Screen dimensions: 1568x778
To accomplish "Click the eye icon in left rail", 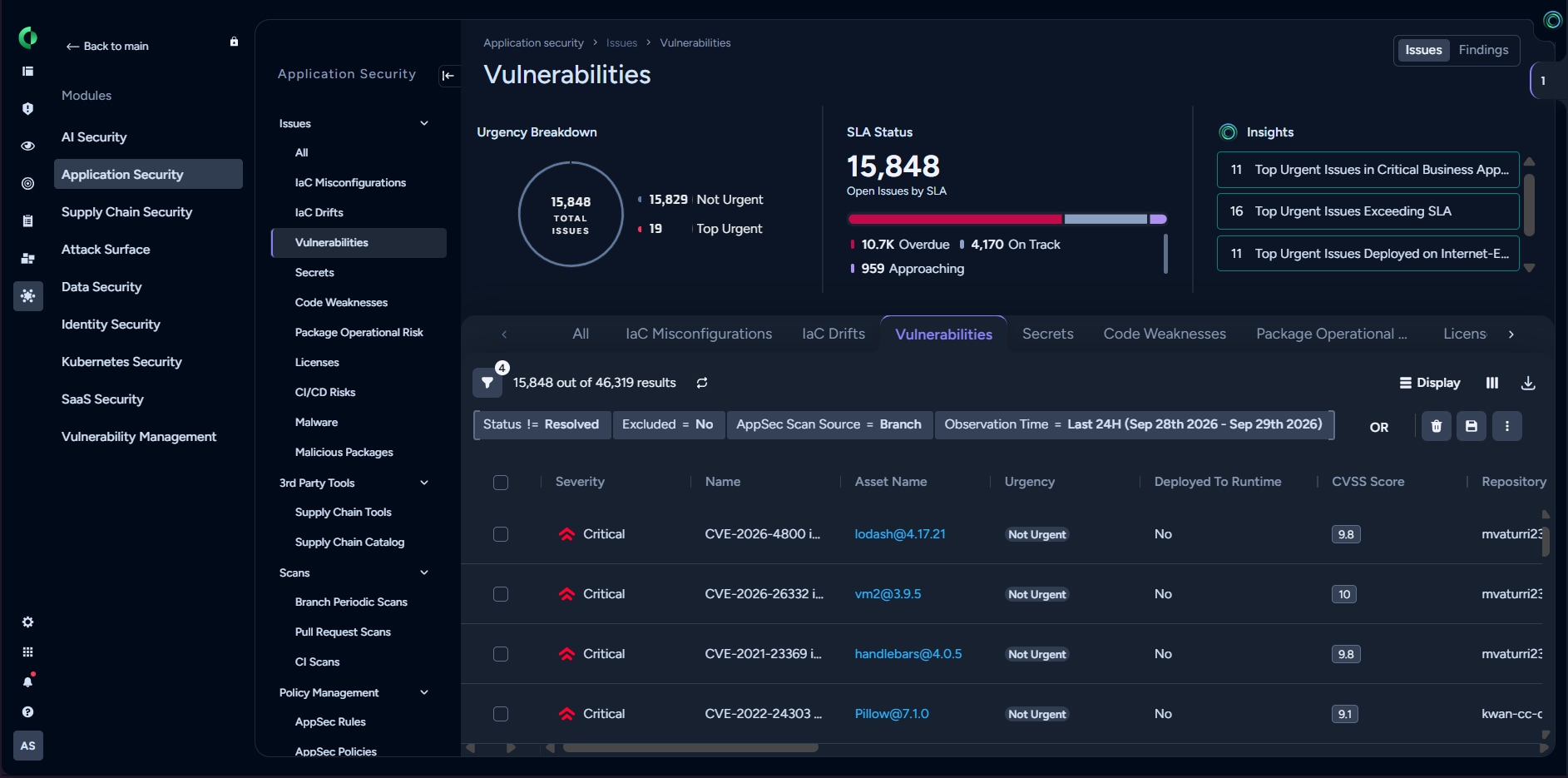I will pos(27,146).
